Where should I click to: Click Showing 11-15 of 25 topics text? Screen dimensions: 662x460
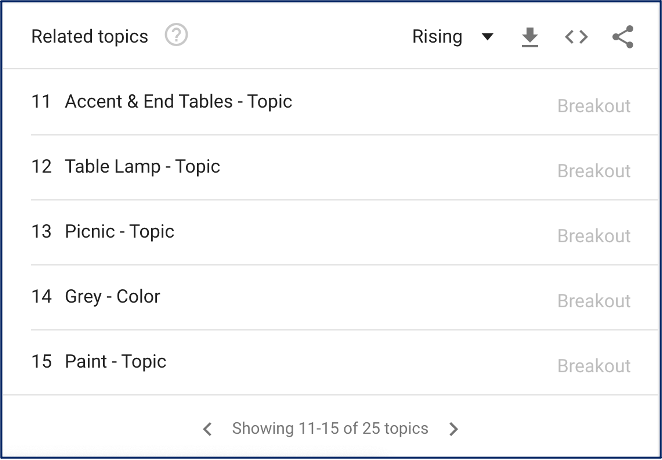click(x=330, y=429)
